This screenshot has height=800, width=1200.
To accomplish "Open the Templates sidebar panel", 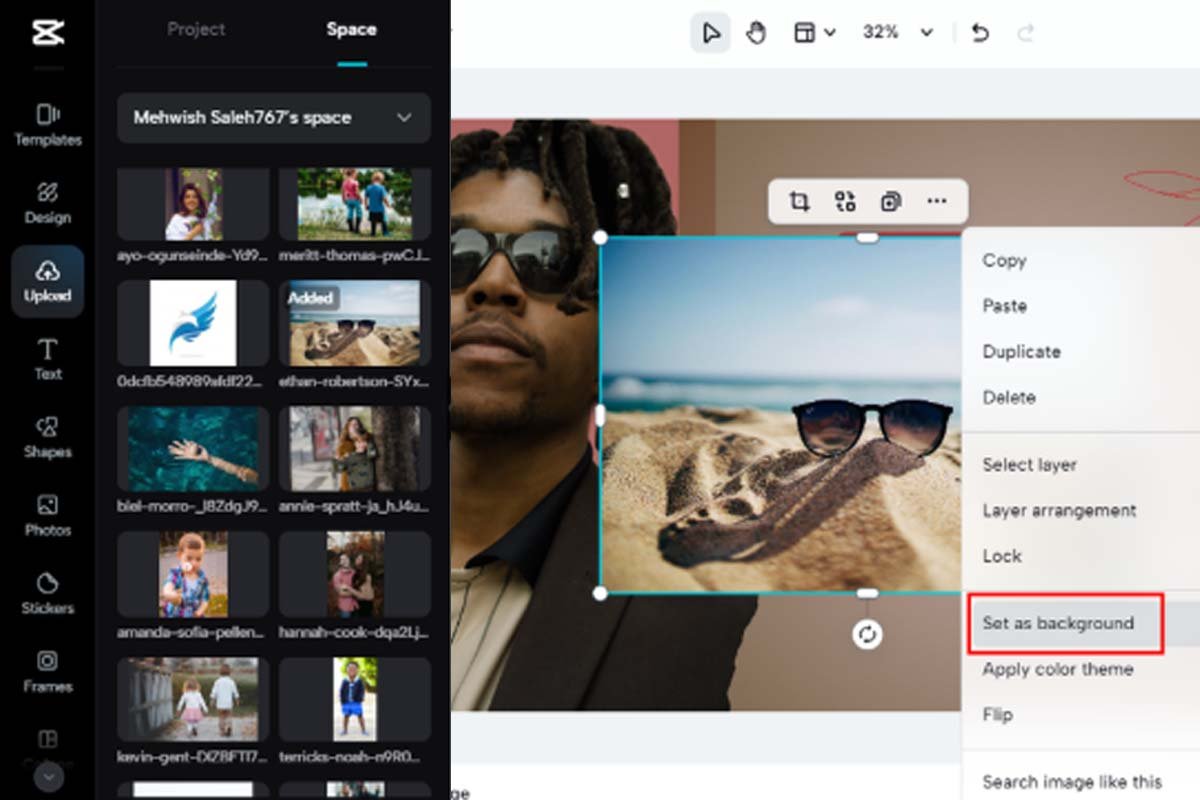I will (48, 124).
